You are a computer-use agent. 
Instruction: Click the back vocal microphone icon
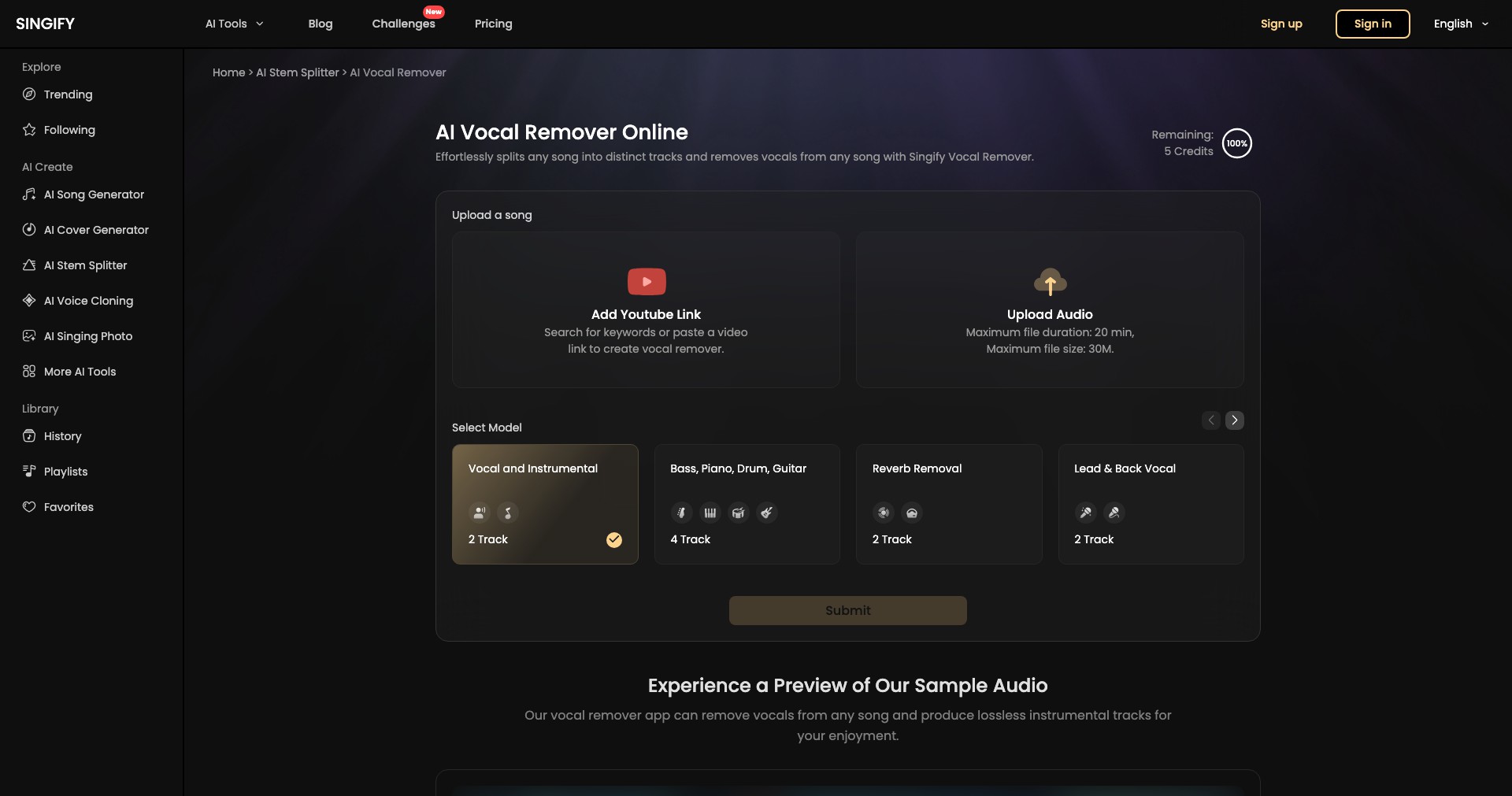(x=1114, y=513)
